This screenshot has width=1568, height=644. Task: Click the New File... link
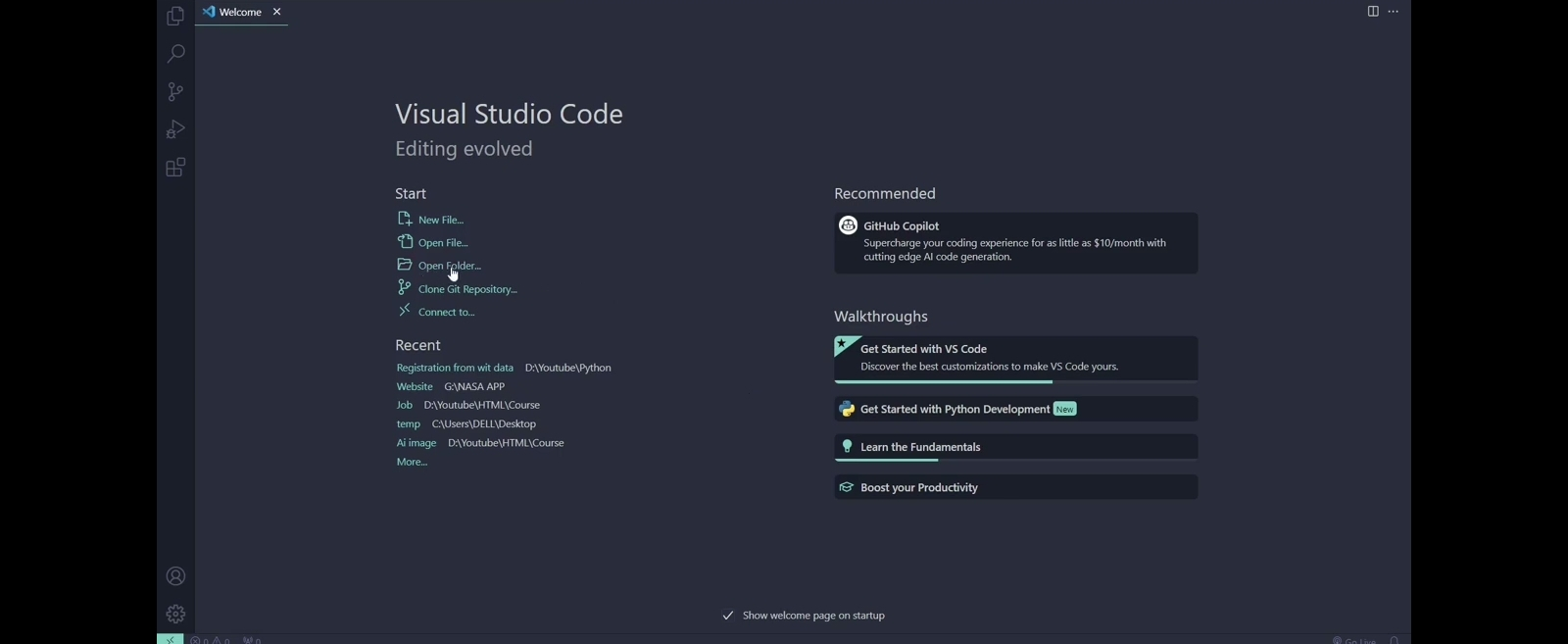(441, 221)
